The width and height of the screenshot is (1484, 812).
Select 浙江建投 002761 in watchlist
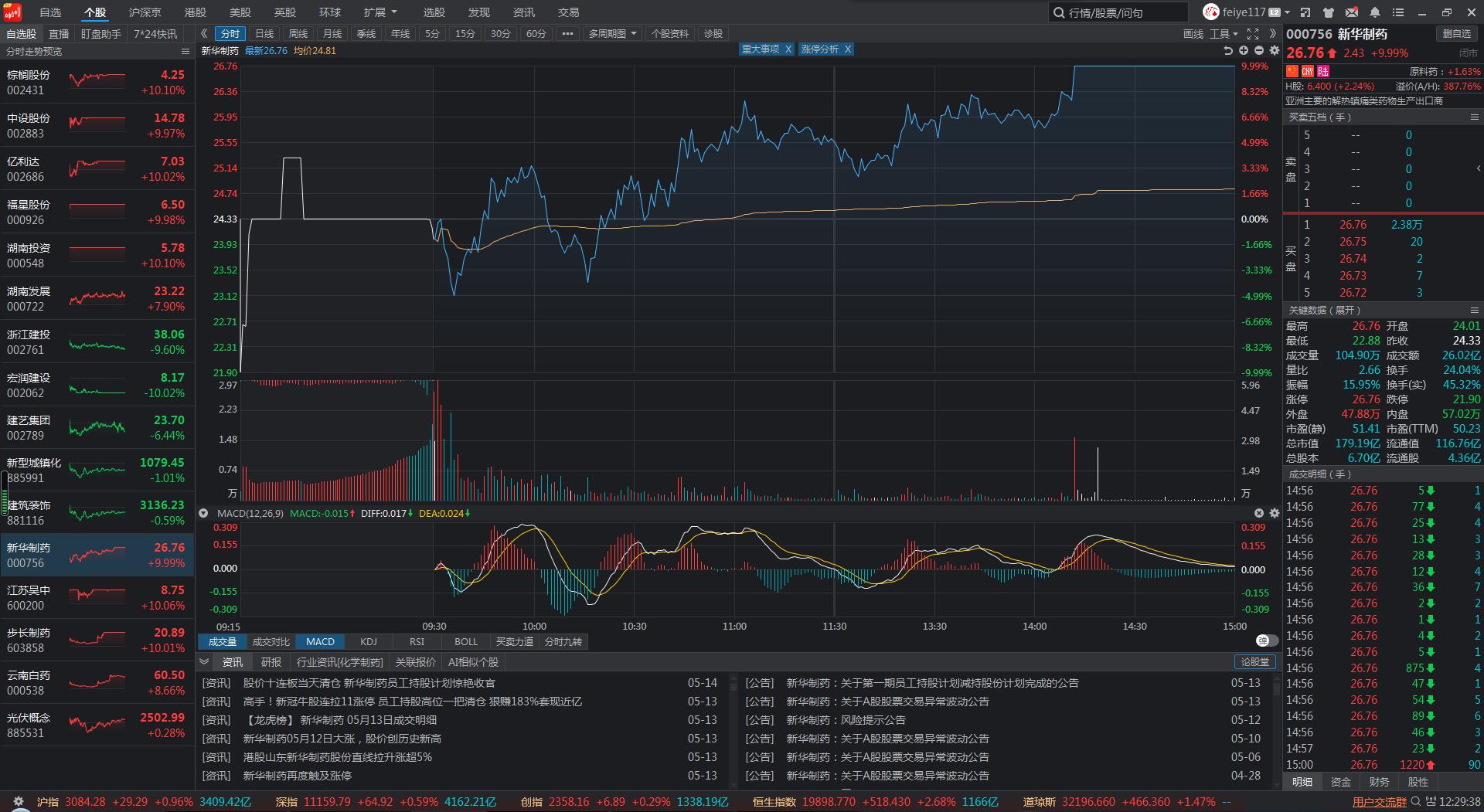97,342
